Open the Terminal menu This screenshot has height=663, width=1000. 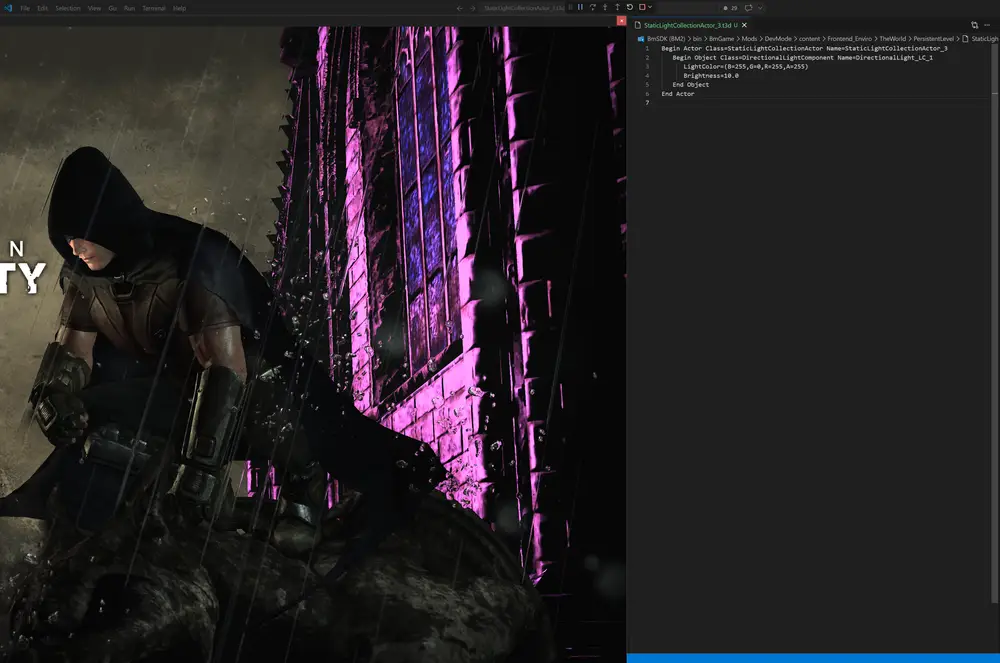pyautogui.click(x=154, y=8)
